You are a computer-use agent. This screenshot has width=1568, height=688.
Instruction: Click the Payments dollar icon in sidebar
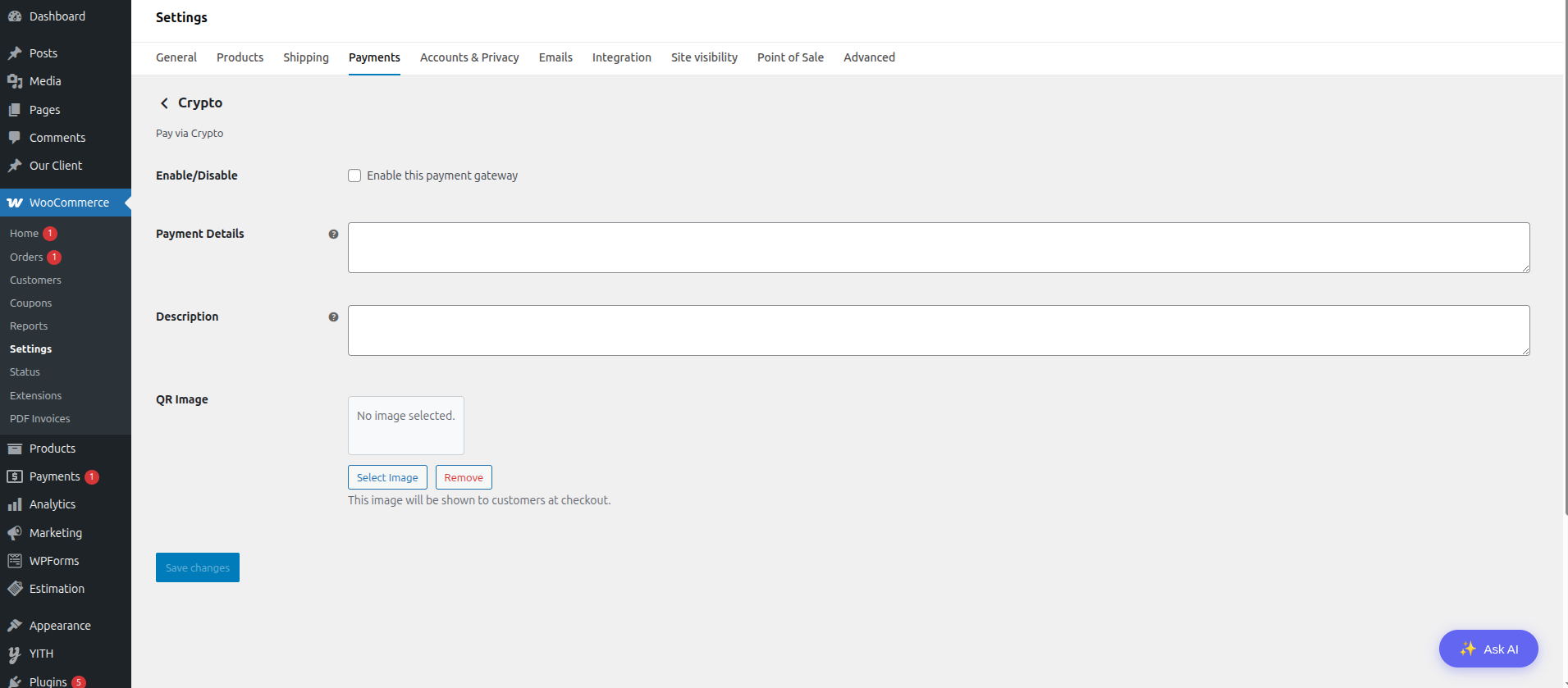click(15, 476)
